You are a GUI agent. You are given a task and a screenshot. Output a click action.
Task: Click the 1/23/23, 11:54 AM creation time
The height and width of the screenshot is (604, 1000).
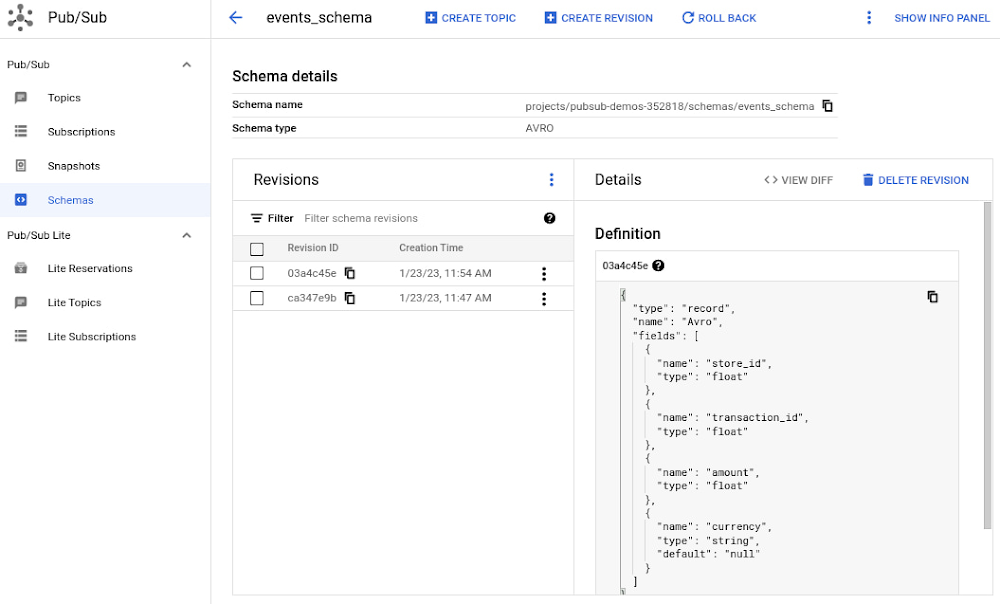445,273
